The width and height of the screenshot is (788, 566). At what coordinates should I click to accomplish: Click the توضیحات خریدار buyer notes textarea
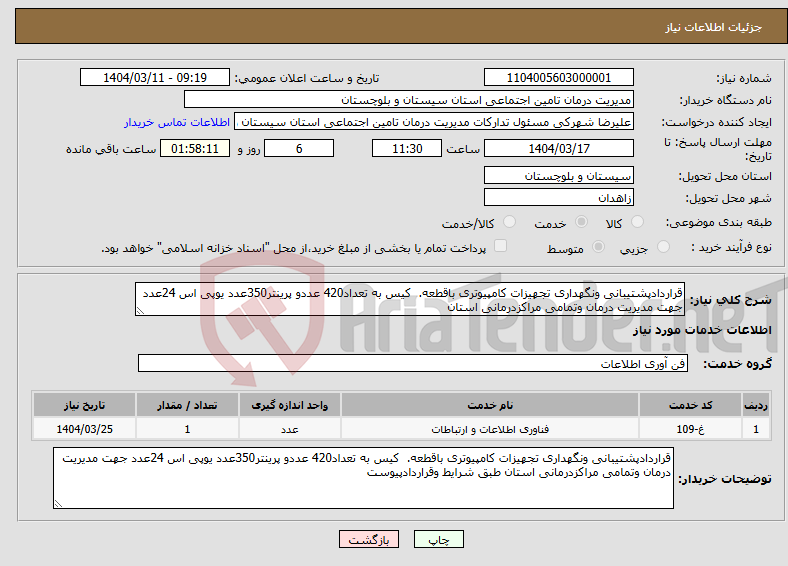tap(363, 478)
